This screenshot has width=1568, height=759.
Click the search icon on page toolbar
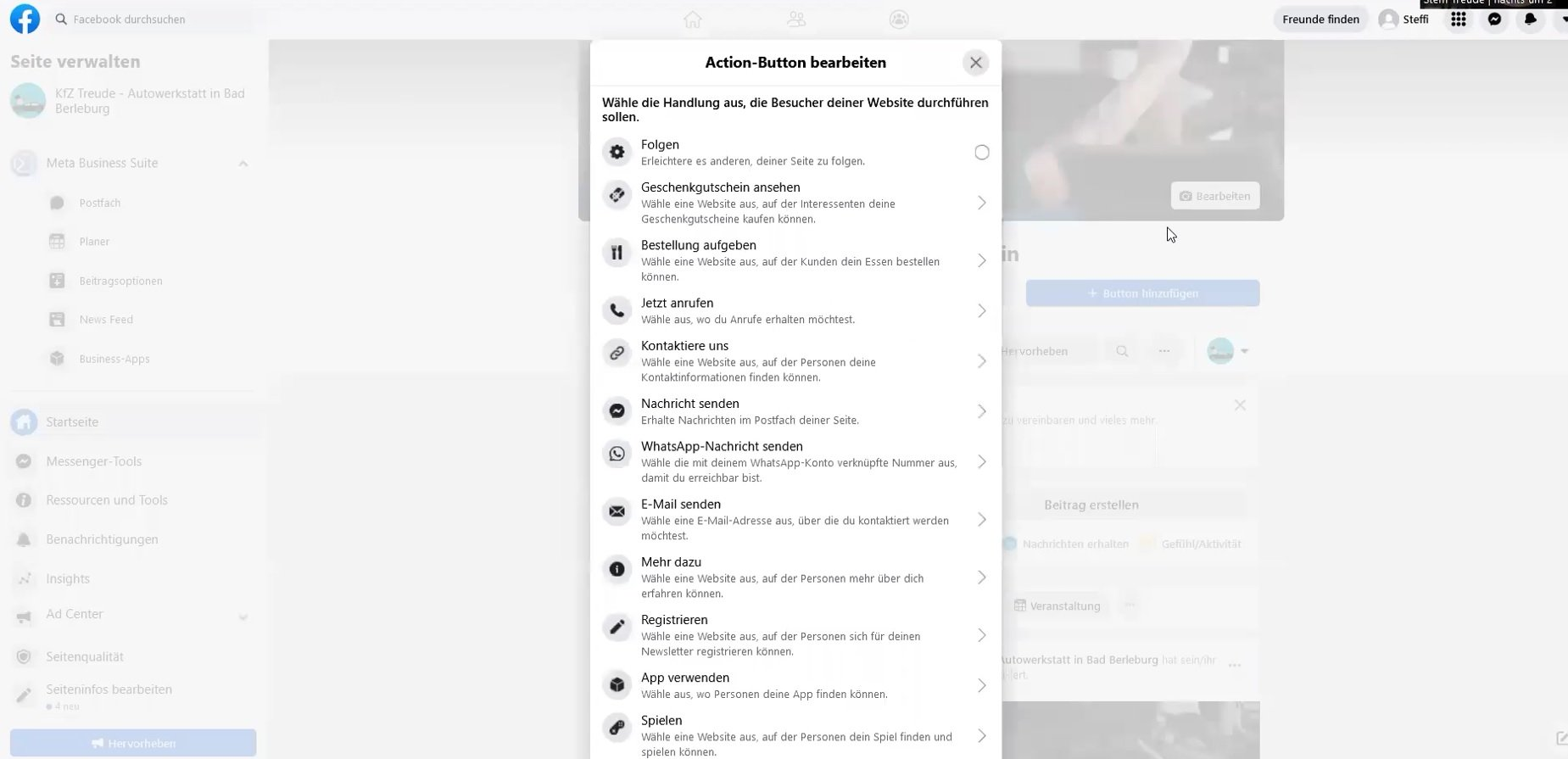1122,351
